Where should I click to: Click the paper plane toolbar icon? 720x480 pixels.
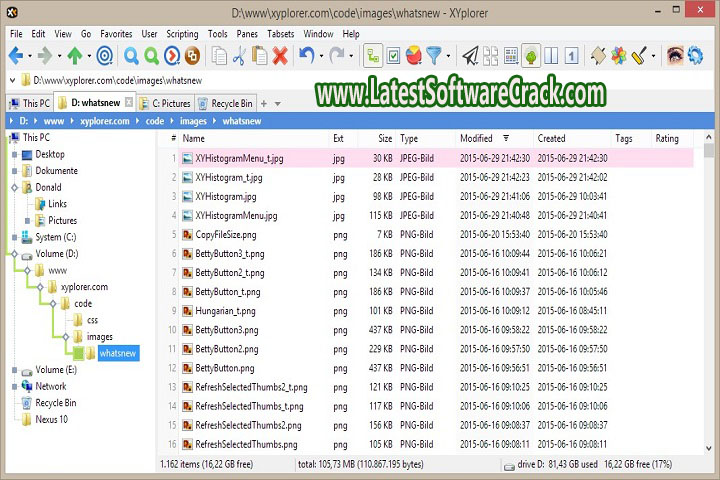[x=470, y=56]
